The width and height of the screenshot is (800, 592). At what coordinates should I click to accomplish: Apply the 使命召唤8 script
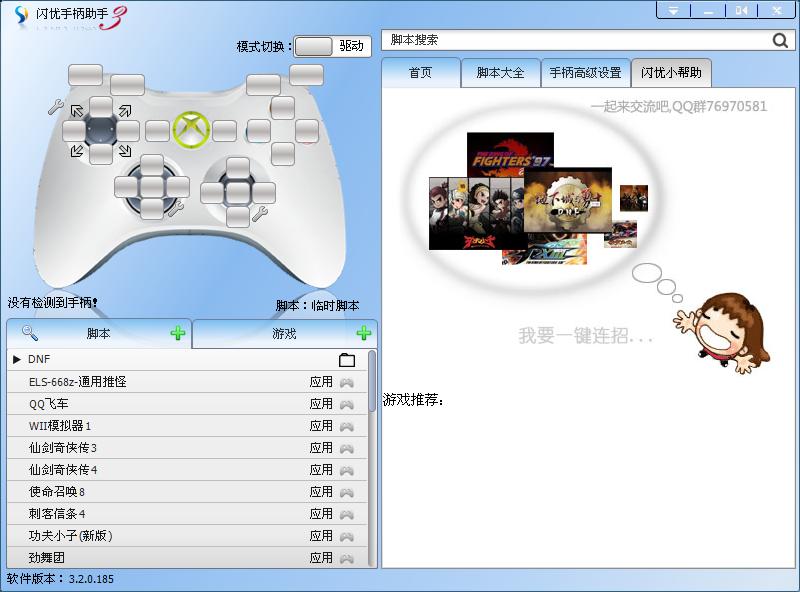[321, 491]
